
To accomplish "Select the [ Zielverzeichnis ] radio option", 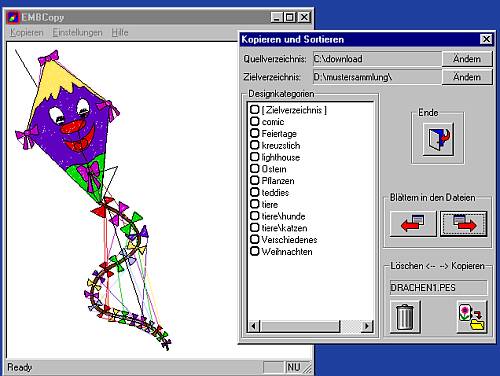I will pyautogui.click(x=289, y=110).
